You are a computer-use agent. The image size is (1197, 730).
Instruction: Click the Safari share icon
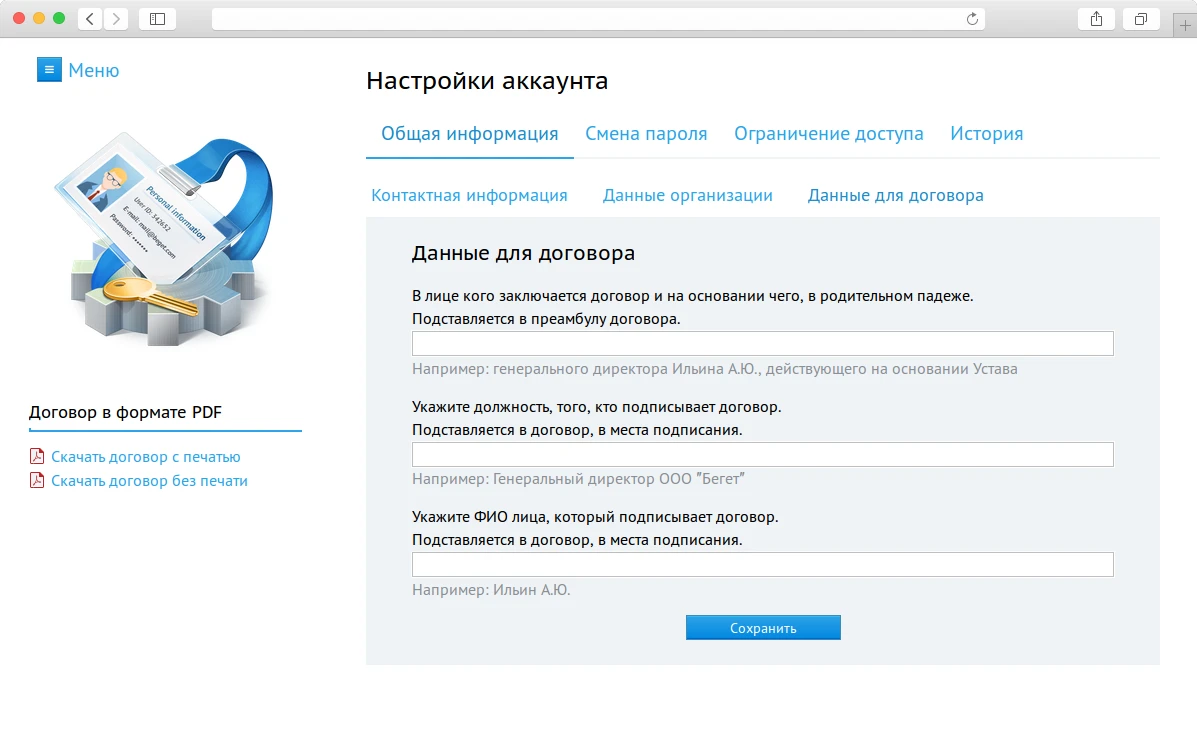(x=1096, y=18)
